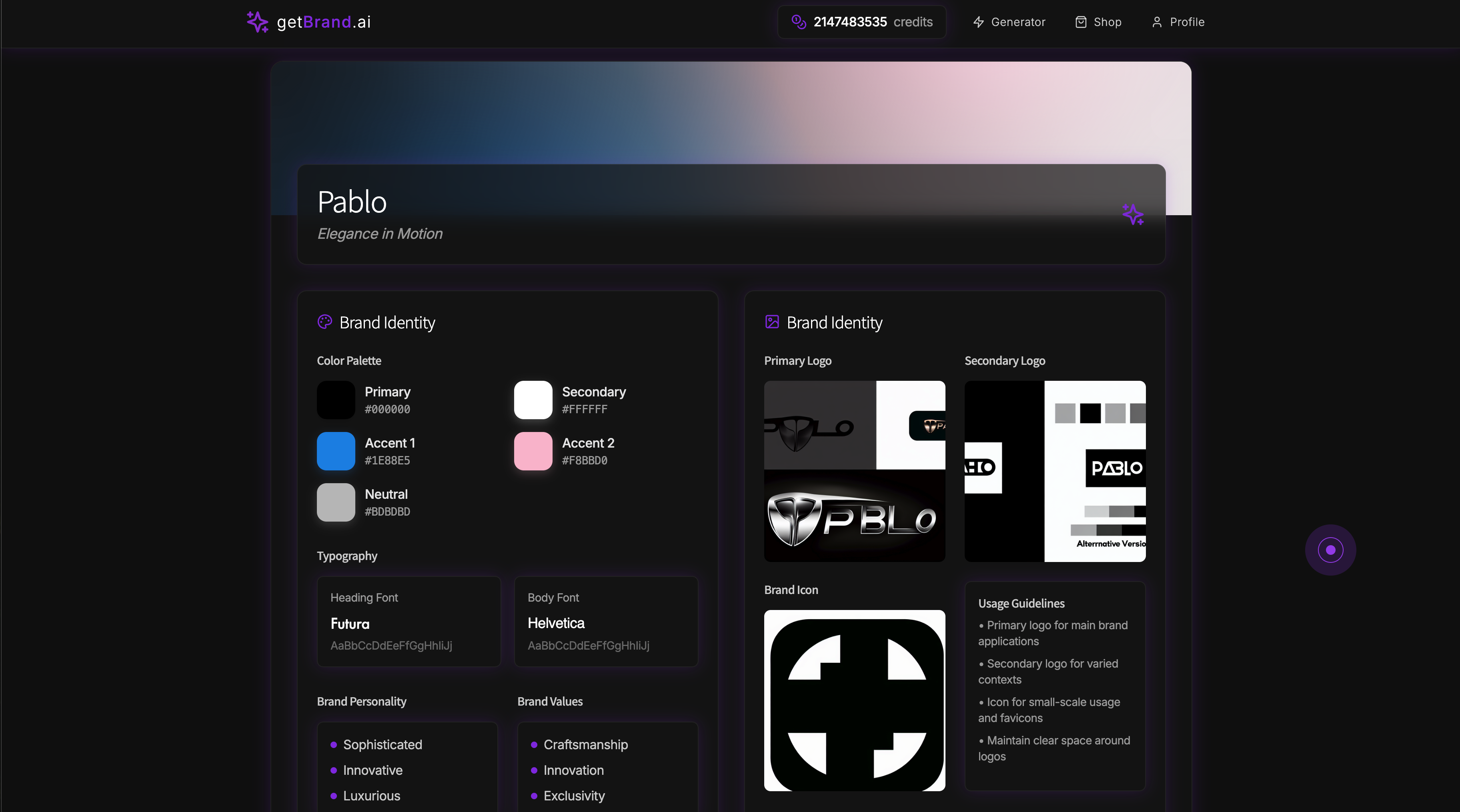Open the Primary Logo thumbnail
Viewport: 1460px width, 812px height.
(x=854, y=471)
